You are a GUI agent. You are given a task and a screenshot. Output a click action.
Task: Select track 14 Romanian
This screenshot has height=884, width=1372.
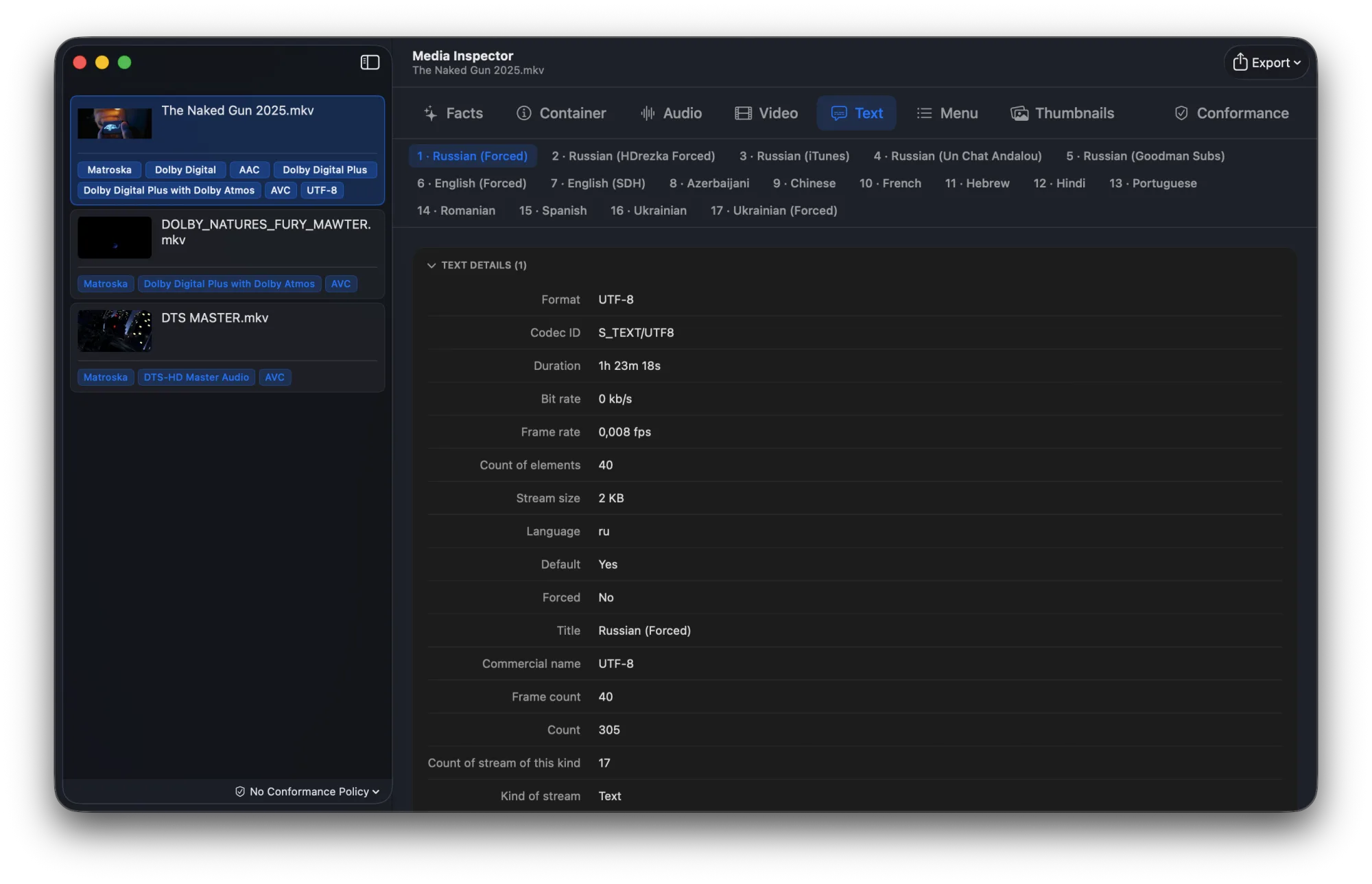[x=456, y=210]
